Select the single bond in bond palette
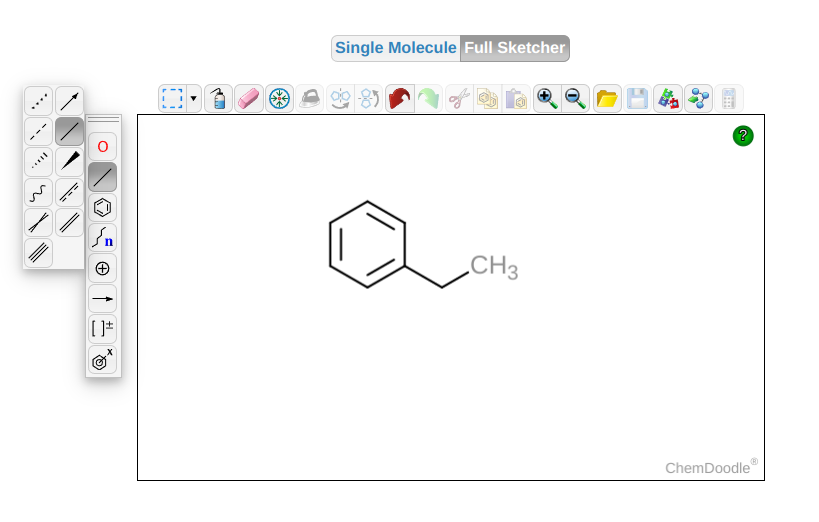Viewport: 819px width, 522px height. tap(69, 132)
